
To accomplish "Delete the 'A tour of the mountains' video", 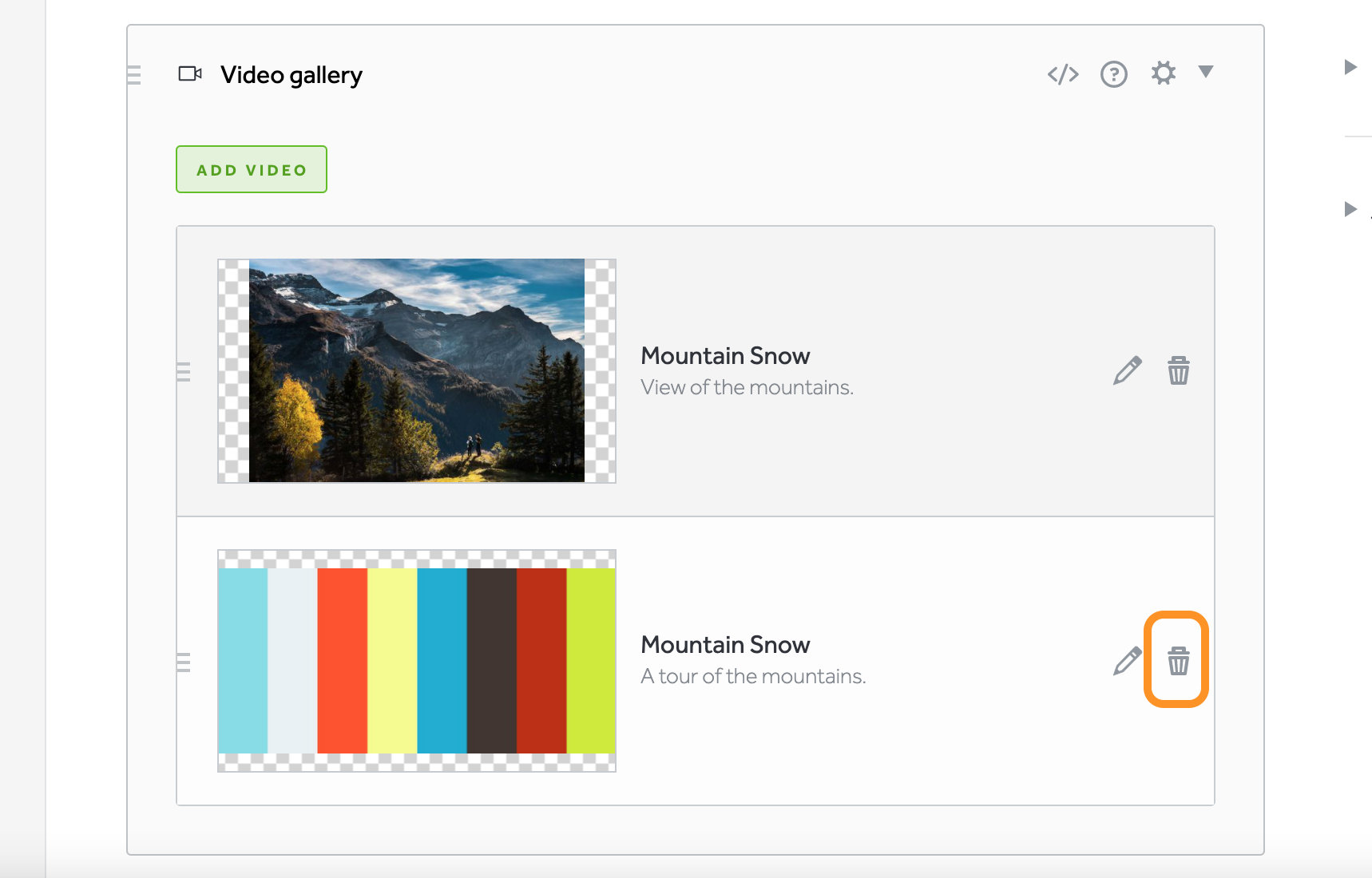I will (x=1178, y=661).
